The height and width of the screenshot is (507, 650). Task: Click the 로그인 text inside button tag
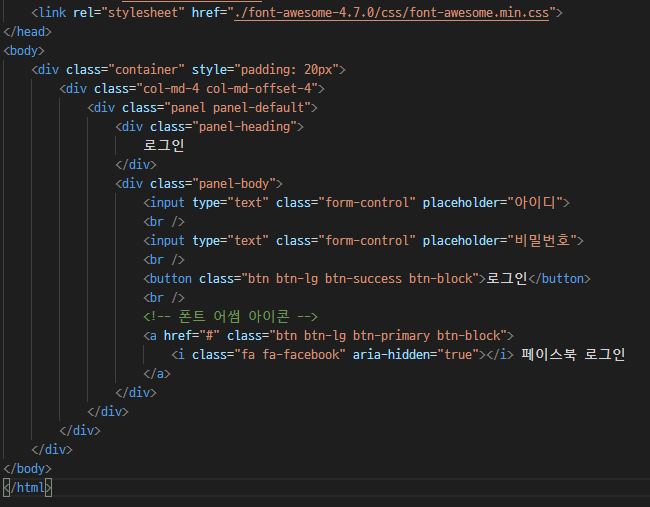click(x=507, y=279)
